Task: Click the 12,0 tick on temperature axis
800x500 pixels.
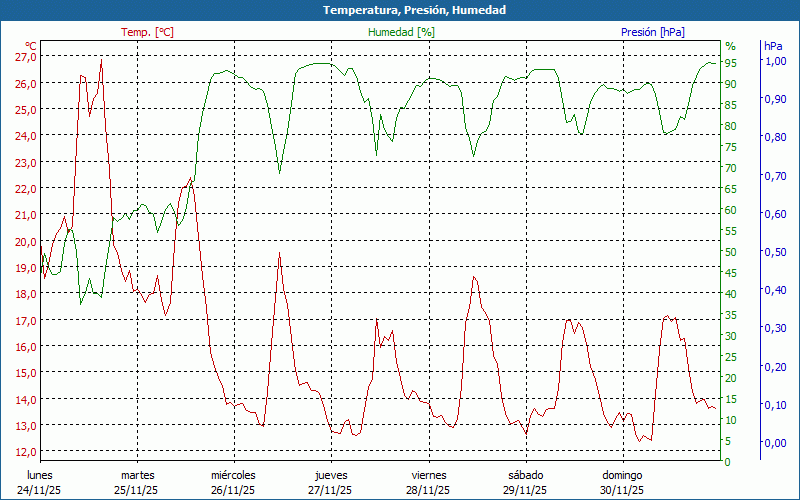Action: tap(25, 452)
